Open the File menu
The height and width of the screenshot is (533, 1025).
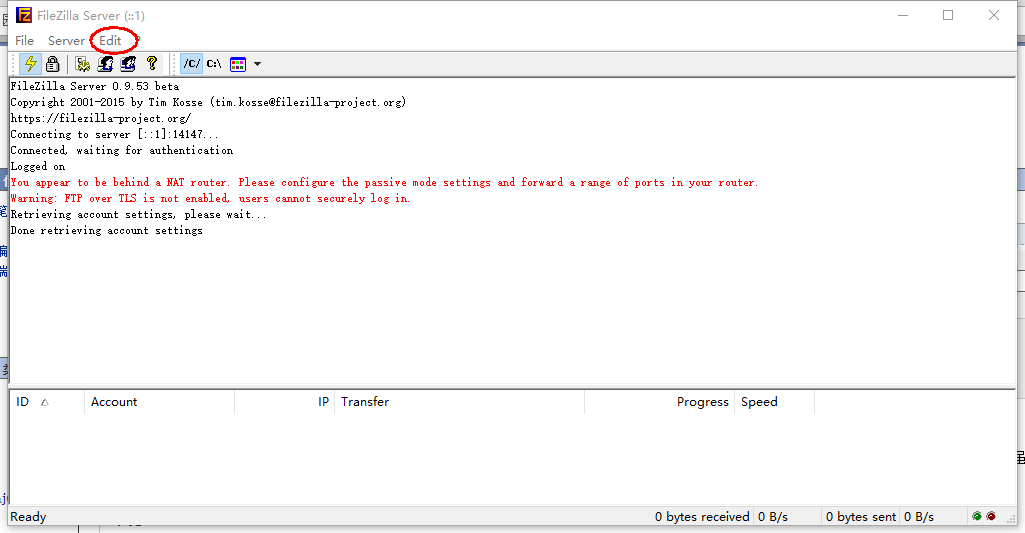[x=24, y=41]
